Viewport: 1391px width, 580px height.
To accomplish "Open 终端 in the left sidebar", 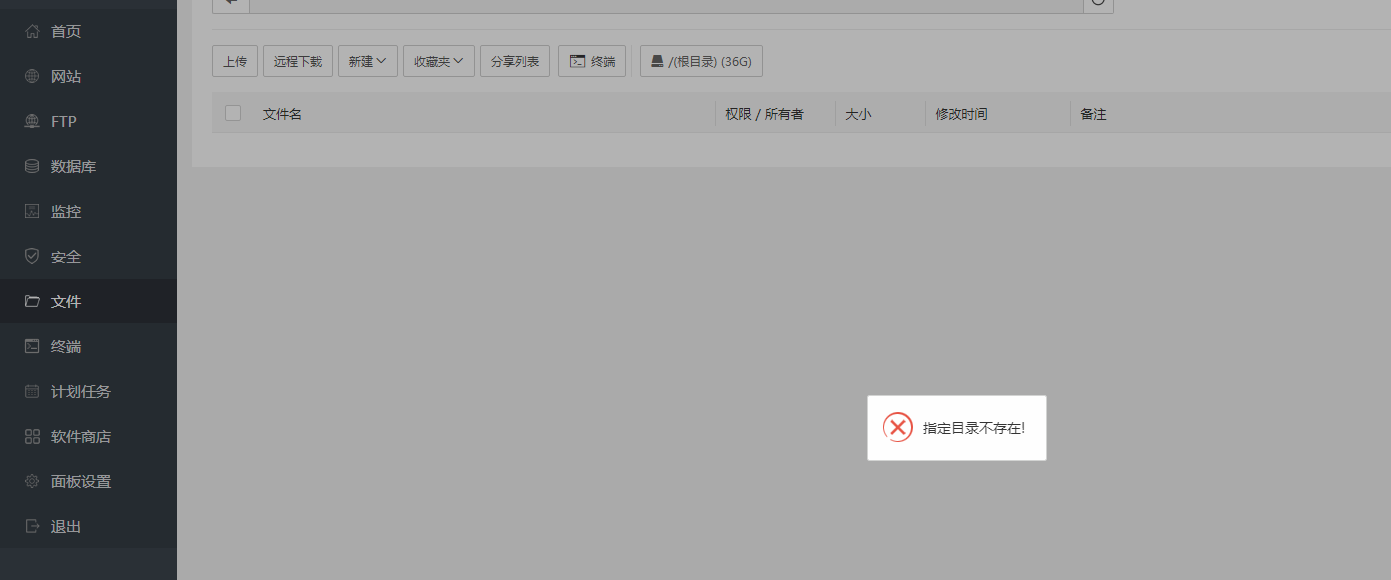I will [88, 346].
